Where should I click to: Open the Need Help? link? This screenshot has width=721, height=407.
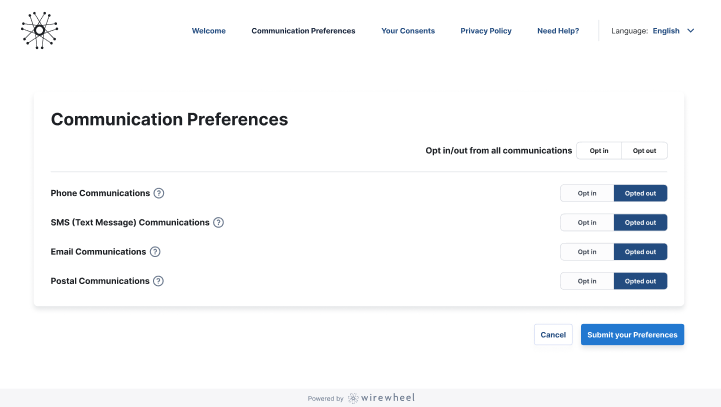click(x=558, y=31)
